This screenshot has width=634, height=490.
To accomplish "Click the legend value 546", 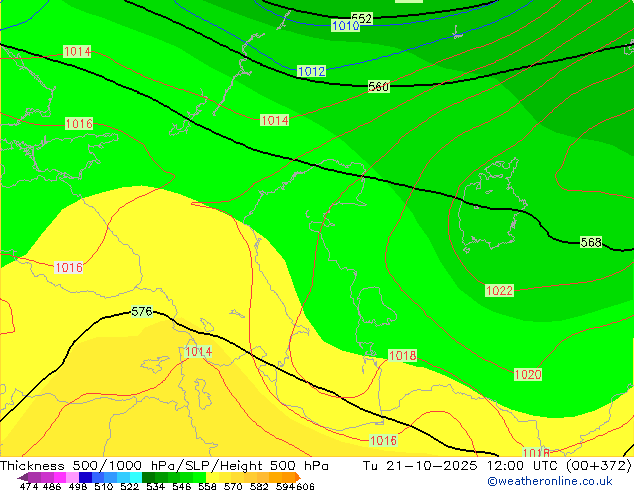I will pyautogui.click(x=182, y=486).
